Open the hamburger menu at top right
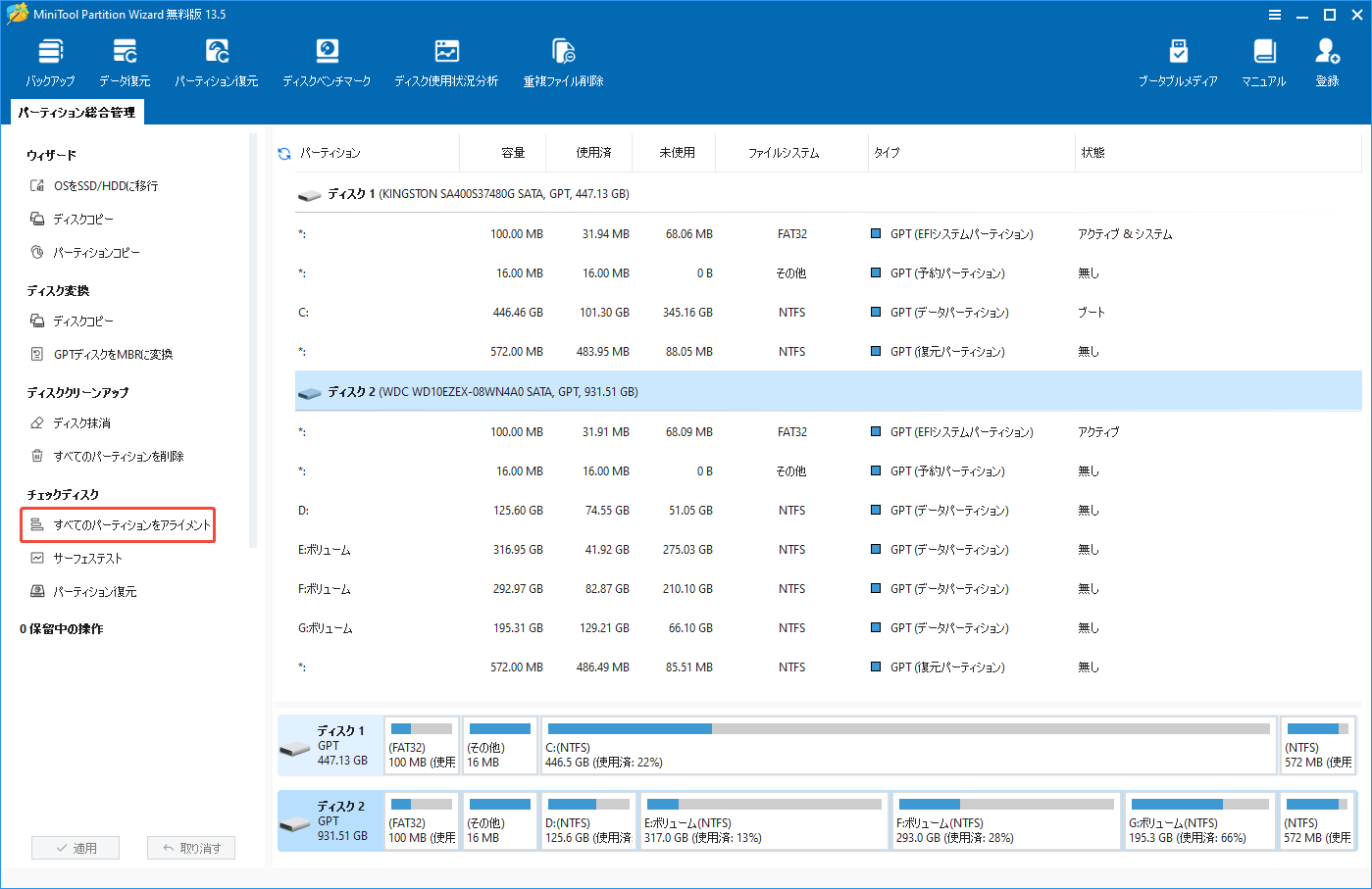This screenshot has height=889, width=1372. 1274,15
